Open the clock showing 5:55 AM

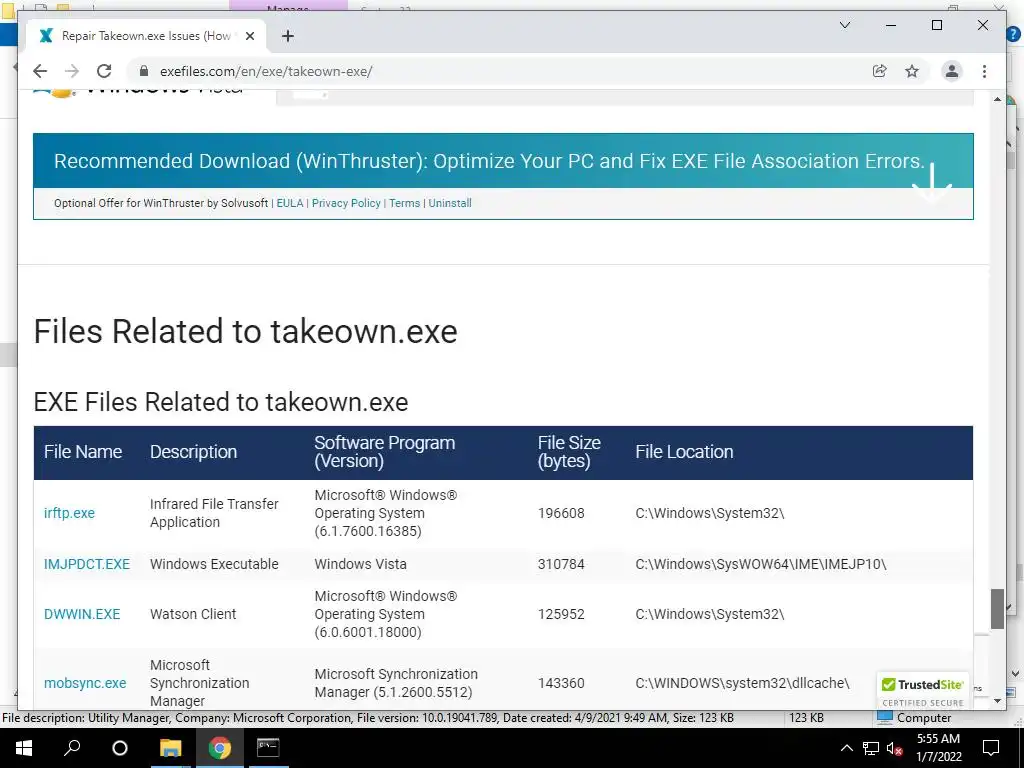938,748
